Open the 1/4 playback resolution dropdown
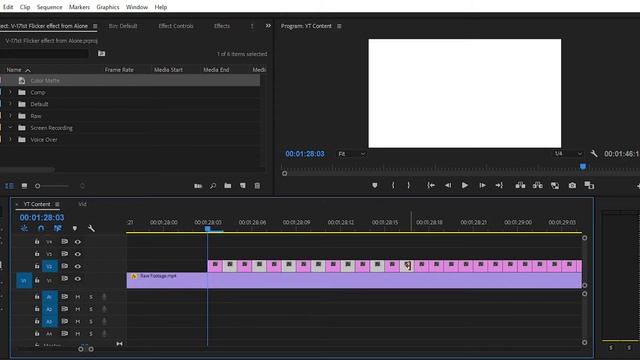This screenshot has width=640, height=360. pyautogui.click(x=568, y=154)
